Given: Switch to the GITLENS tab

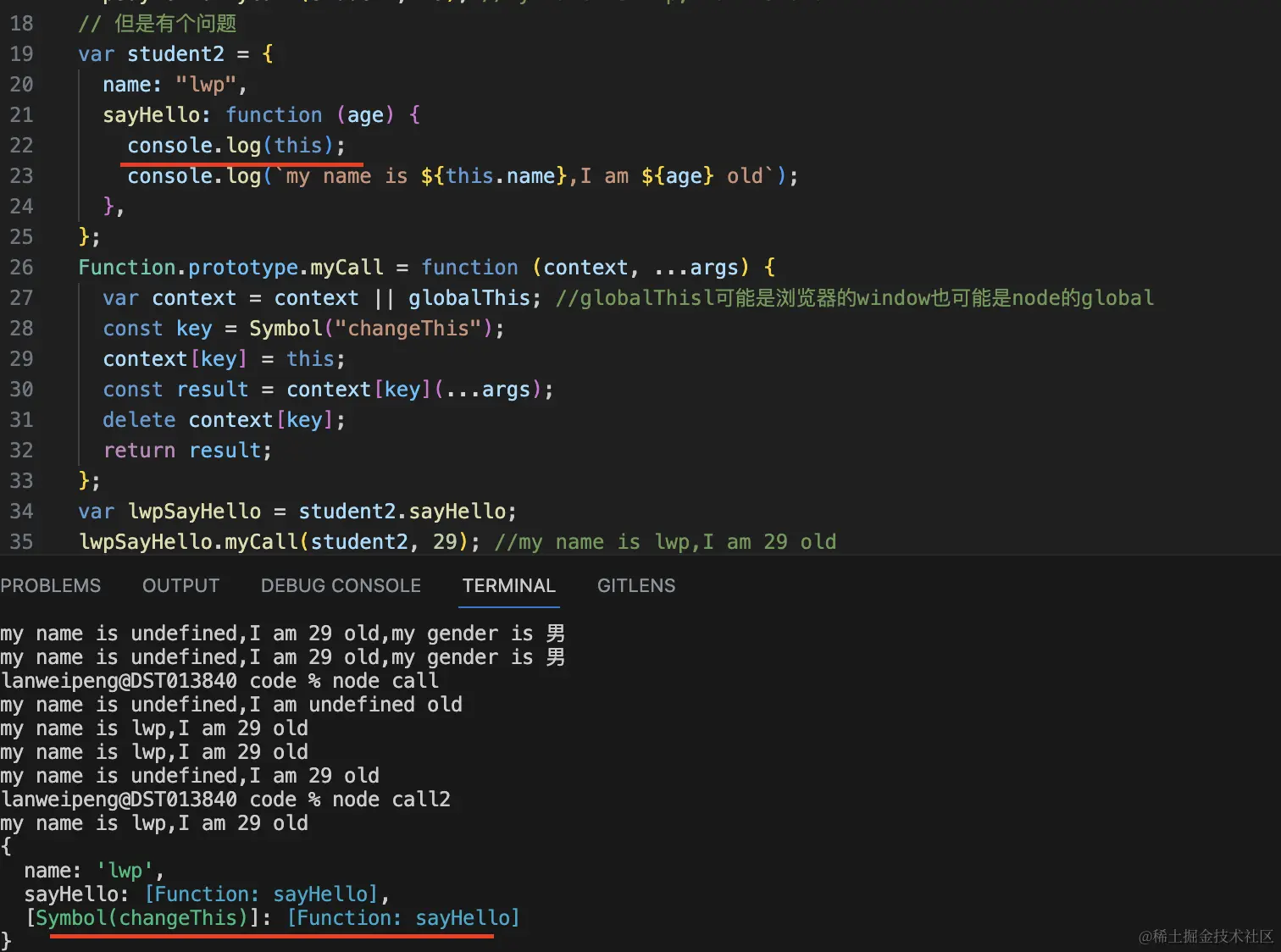Looking at the screenshot, I should (636, 585).
